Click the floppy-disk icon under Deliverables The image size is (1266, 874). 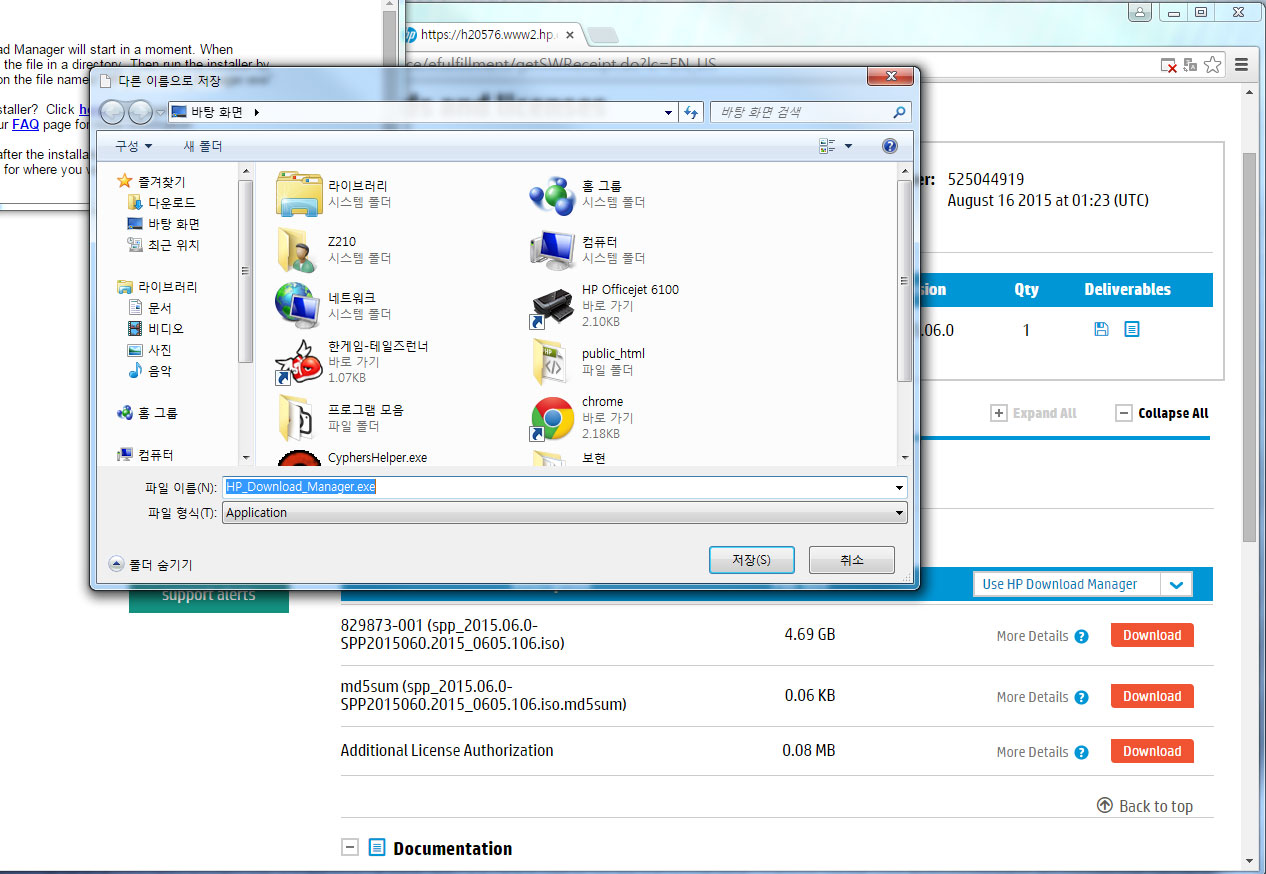pos(1101,329)
